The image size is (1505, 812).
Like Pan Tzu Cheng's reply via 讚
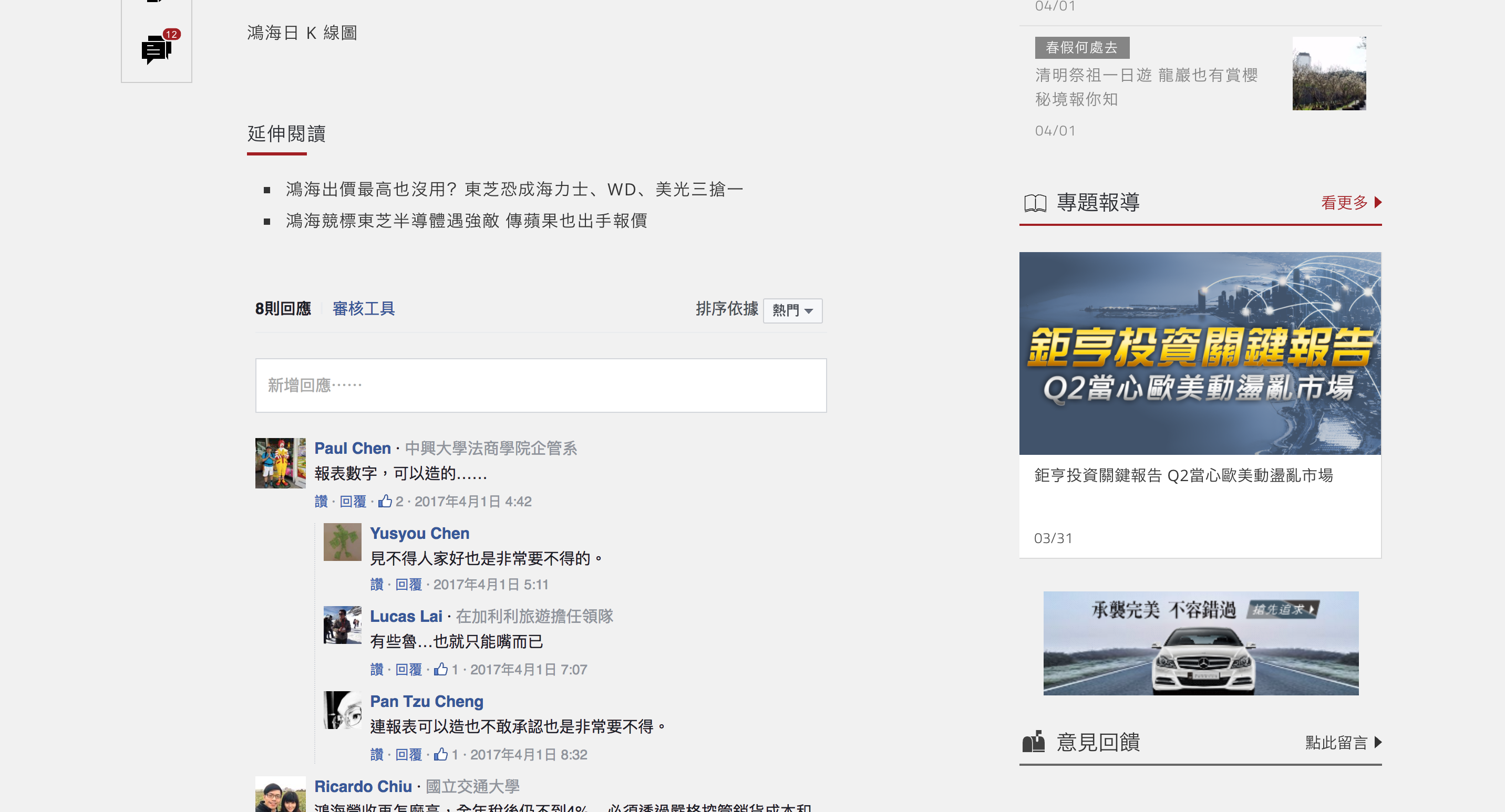[x=377, y=755]
